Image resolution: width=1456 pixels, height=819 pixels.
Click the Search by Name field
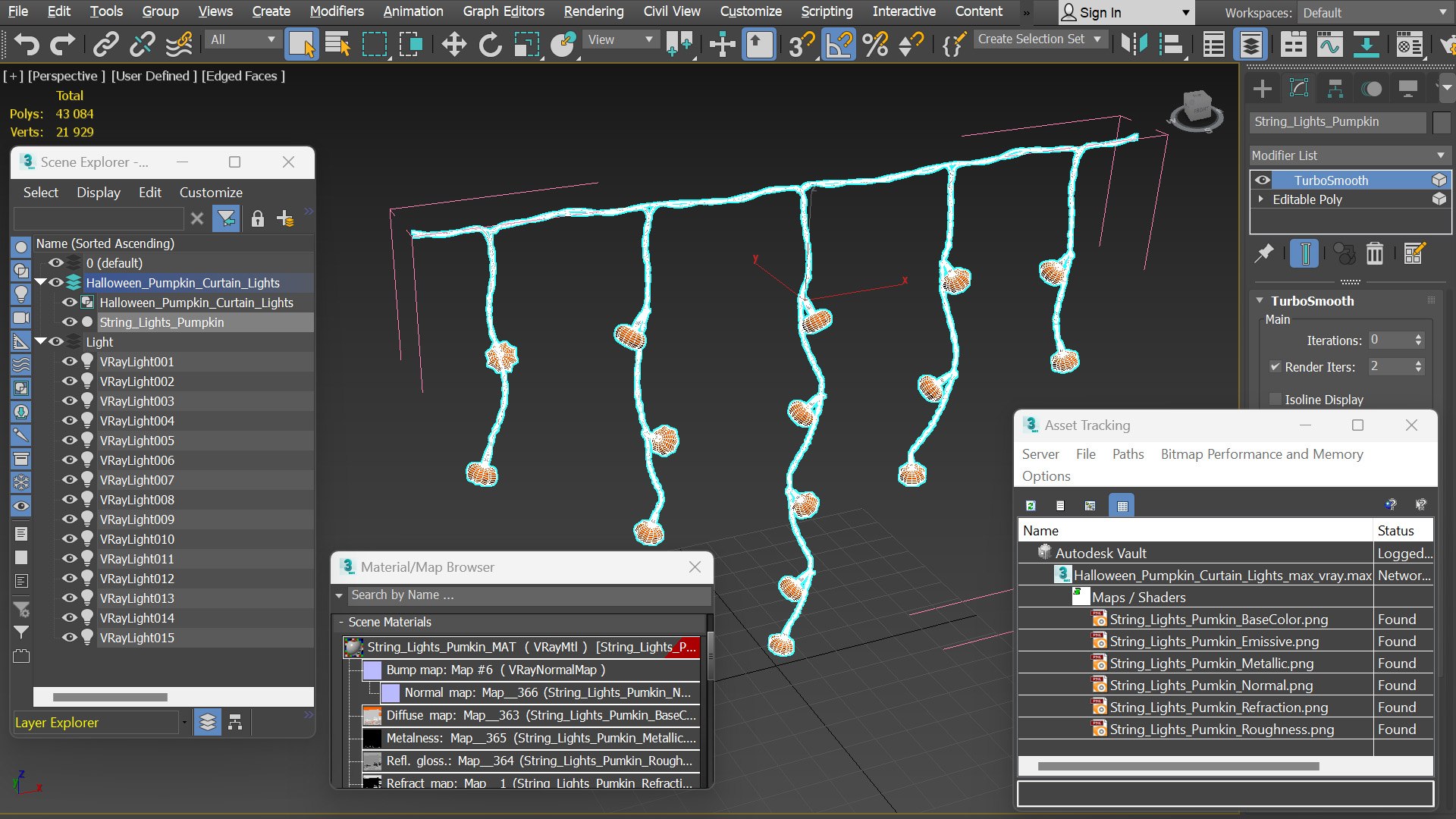click(x=529, y=595)
